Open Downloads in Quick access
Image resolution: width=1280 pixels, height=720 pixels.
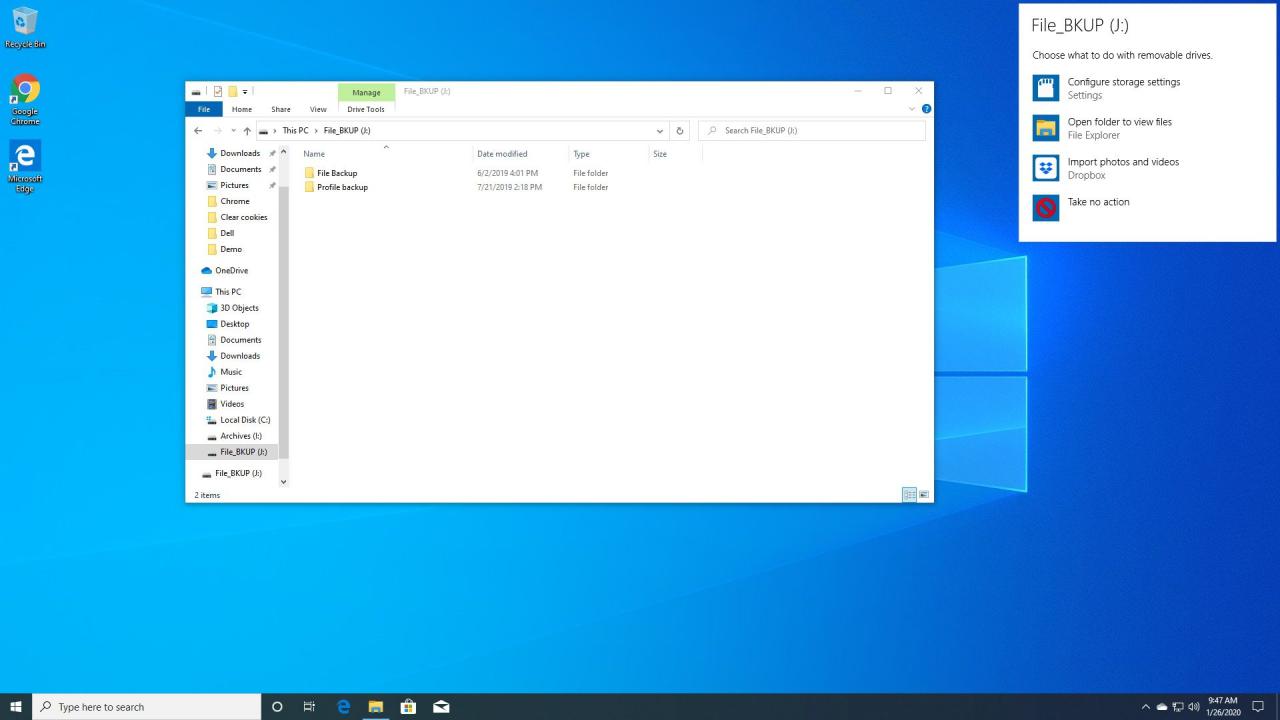tap(240, 153)
